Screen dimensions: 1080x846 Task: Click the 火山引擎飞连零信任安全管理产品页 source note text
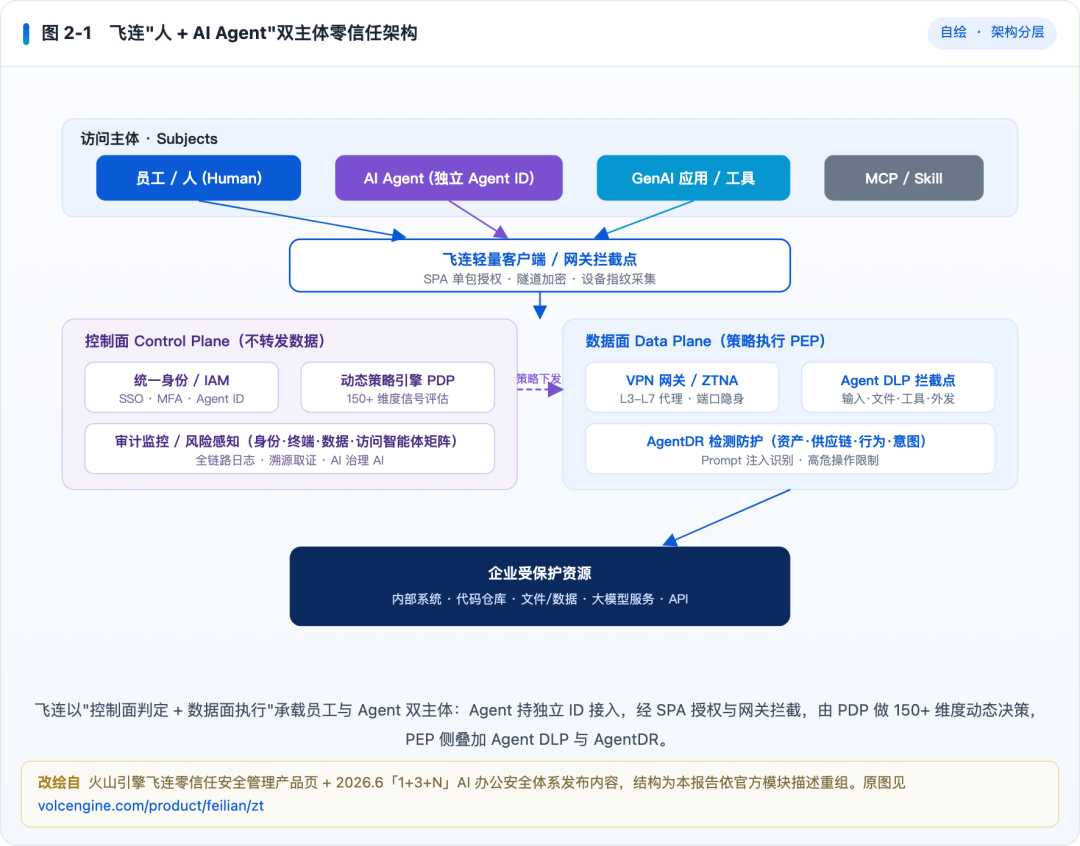click(x=496, y=783)
